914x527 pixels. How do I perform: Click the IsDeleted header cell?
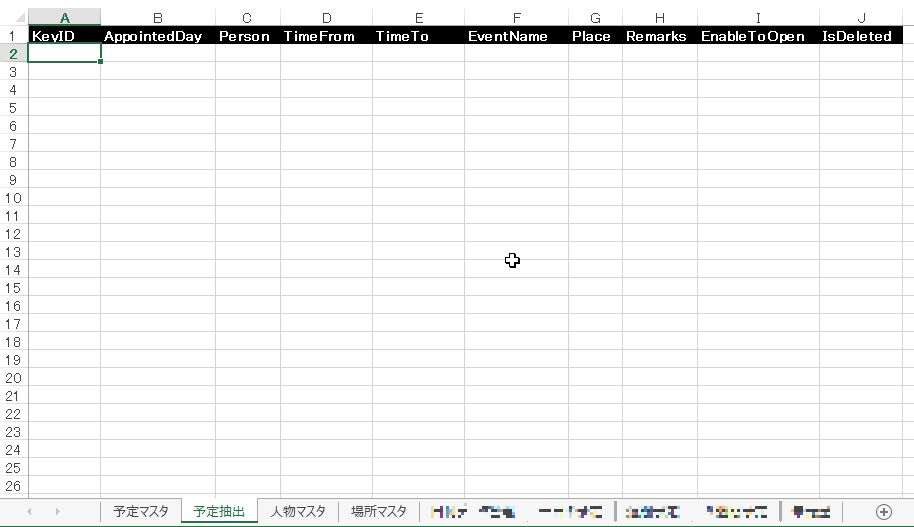click(x=861, y=36)
